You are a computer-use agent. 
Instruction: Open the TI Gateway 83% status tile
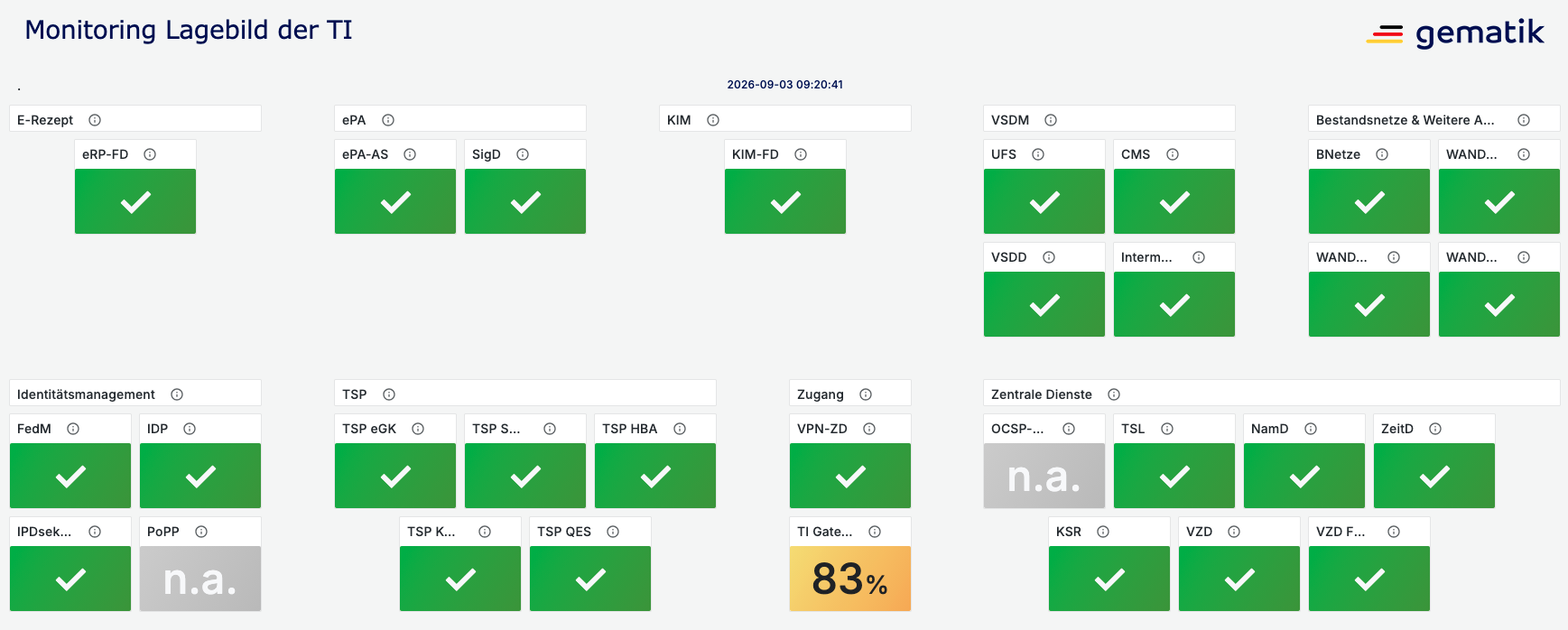coord(850,579)
